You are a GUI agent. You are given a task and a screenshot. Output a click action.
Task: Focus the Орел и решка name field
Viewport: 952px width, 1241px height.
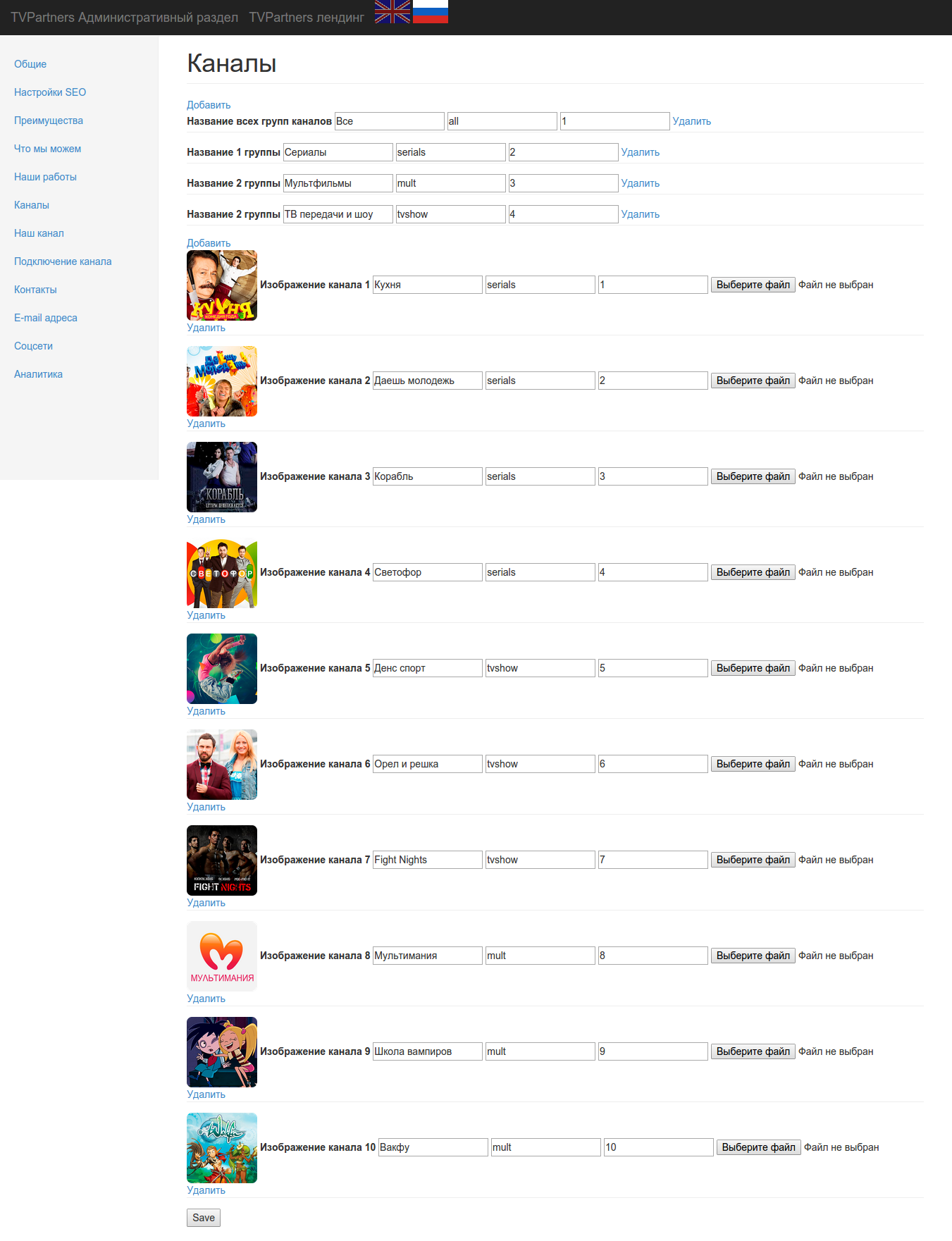[x=428, y=764]
